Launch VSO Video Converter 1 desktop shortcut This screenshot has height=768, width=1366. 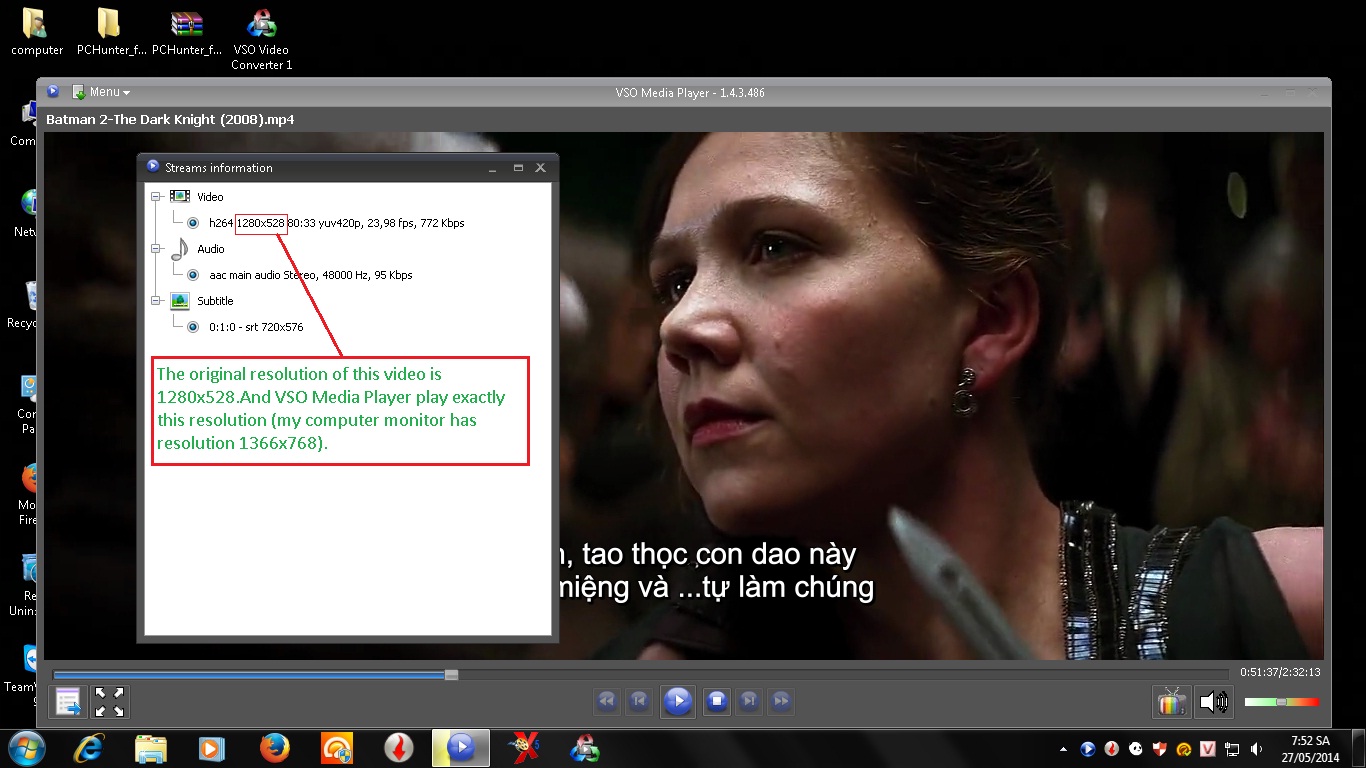pyautogui.click(x=262, y=39)
